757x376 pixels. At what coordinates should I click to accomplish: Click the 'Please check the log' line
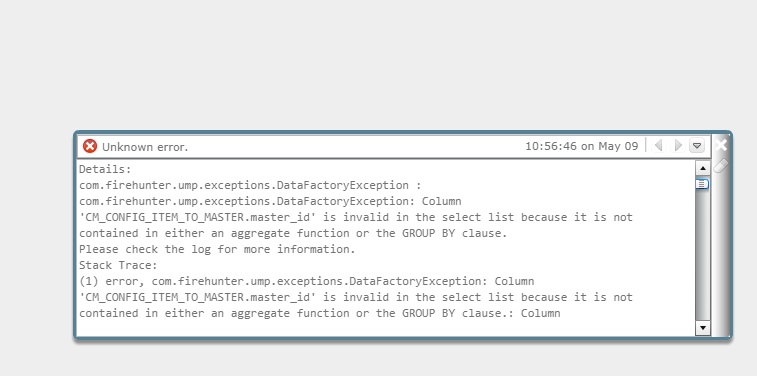[217, 249]
